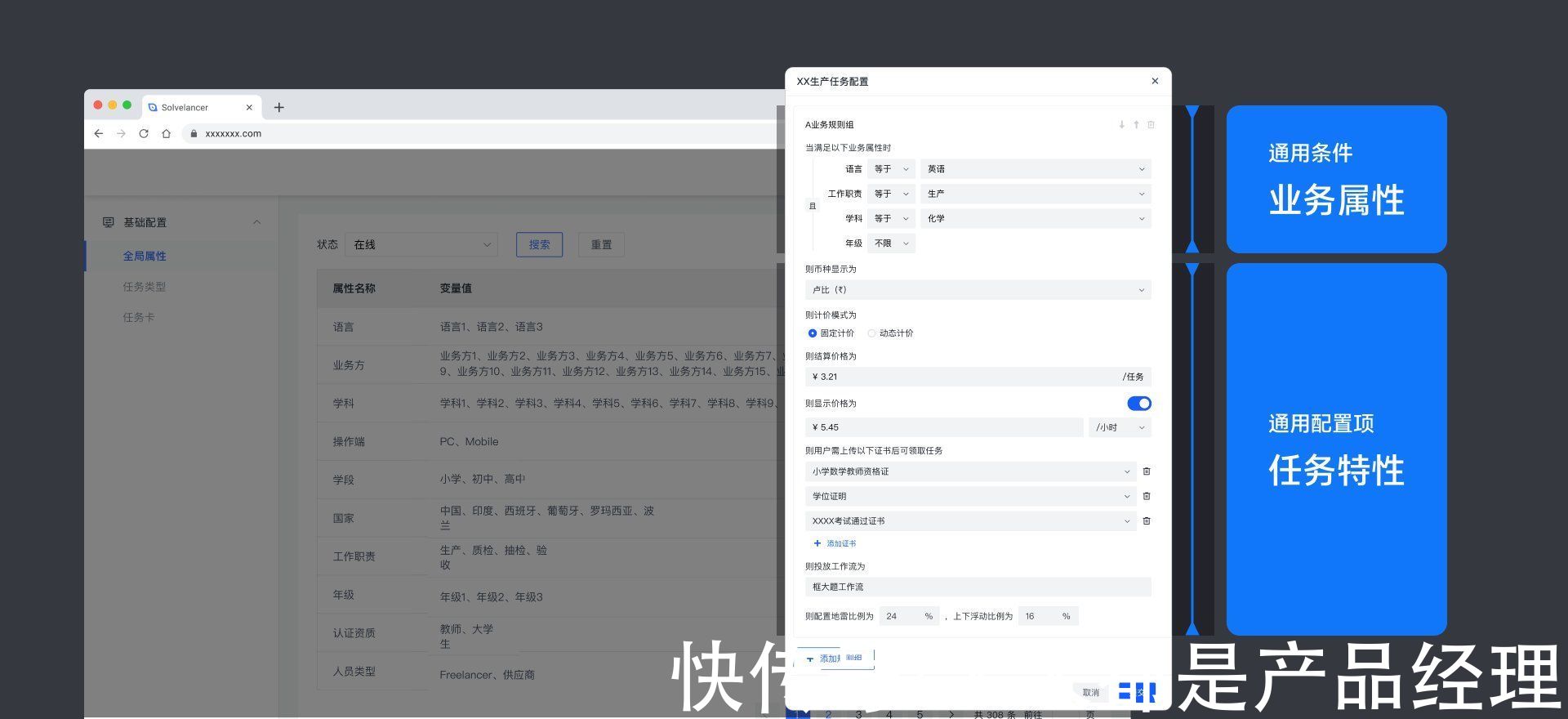
Task: Open the 卢比 currency dropdown
Action: (x=978, y=290)
